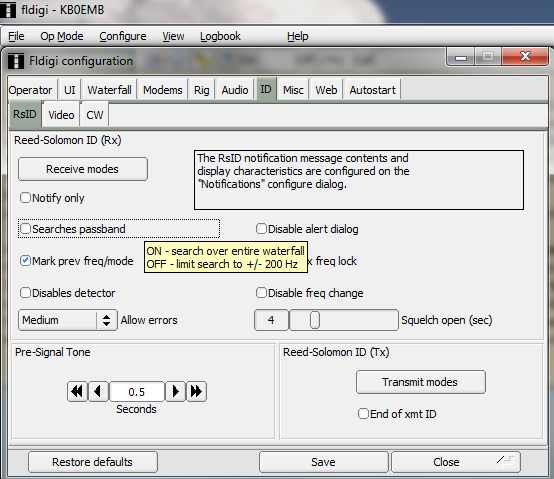Click the fast-decrease double-left arrow for Pre-Signal Tone

click(77, 391)
